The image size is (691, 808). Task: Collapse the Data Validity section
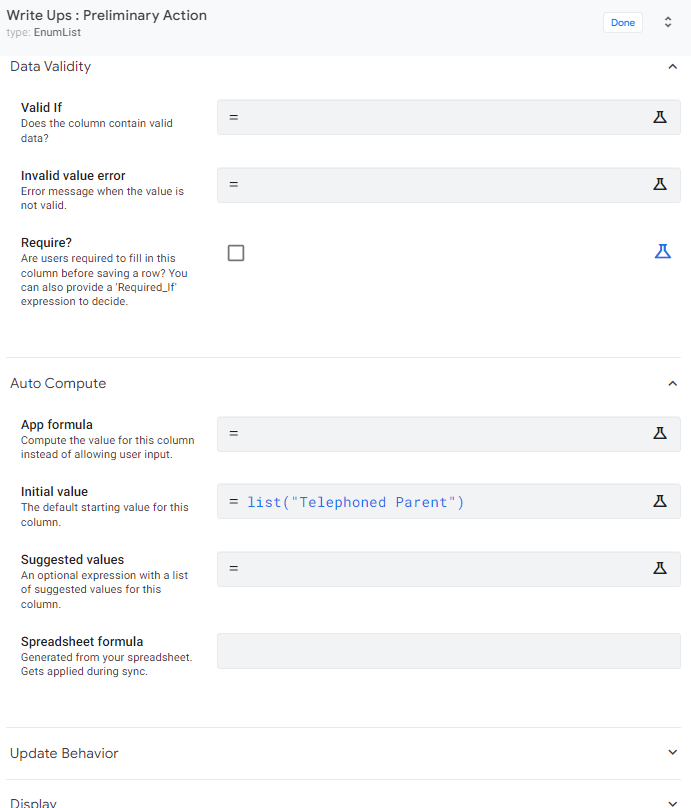click(672, 66)
